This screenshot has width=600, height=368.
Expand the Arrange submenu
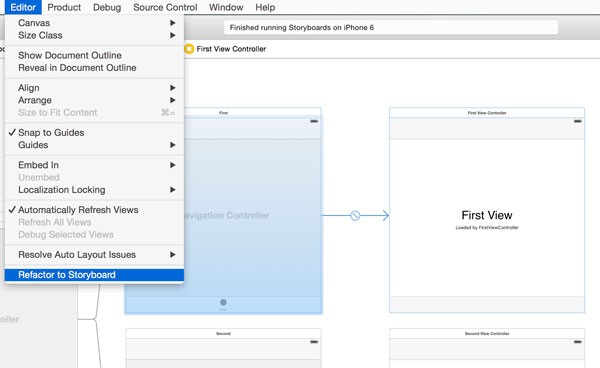pos(94,100)
